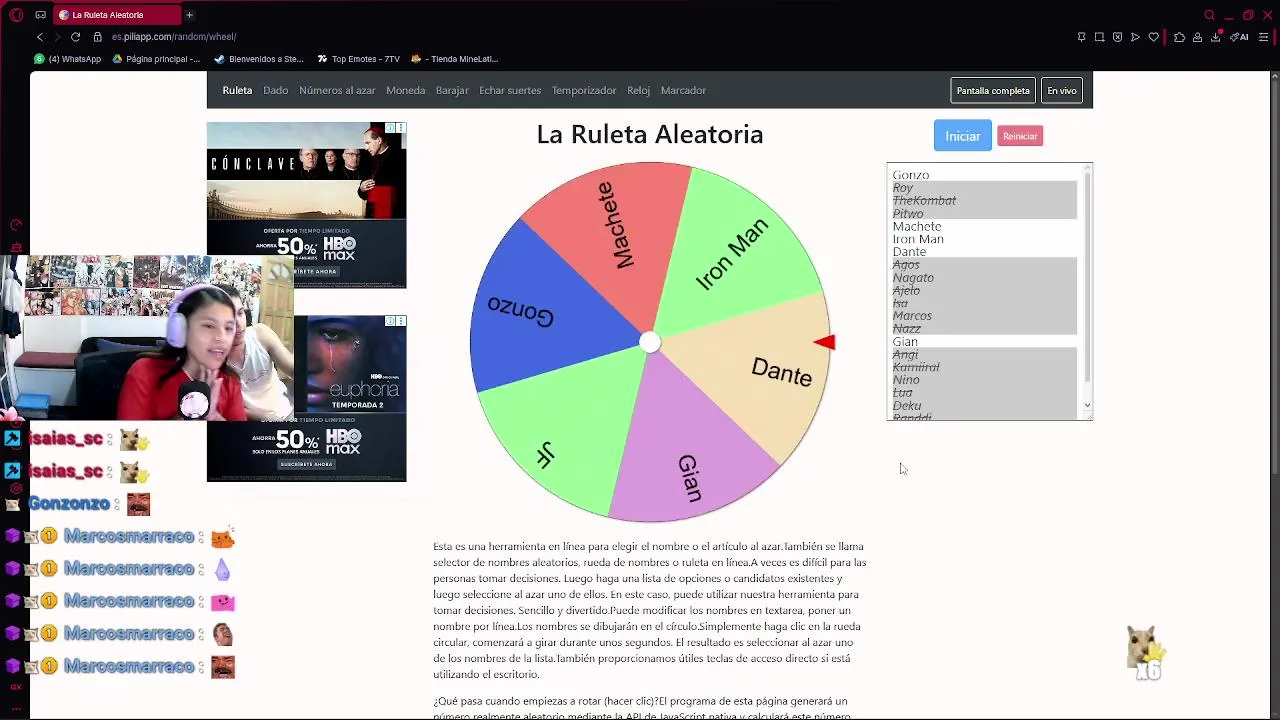1280x720 pixels.
Task: Open the Aria AI assistant icon
Action: [1239, 37]
